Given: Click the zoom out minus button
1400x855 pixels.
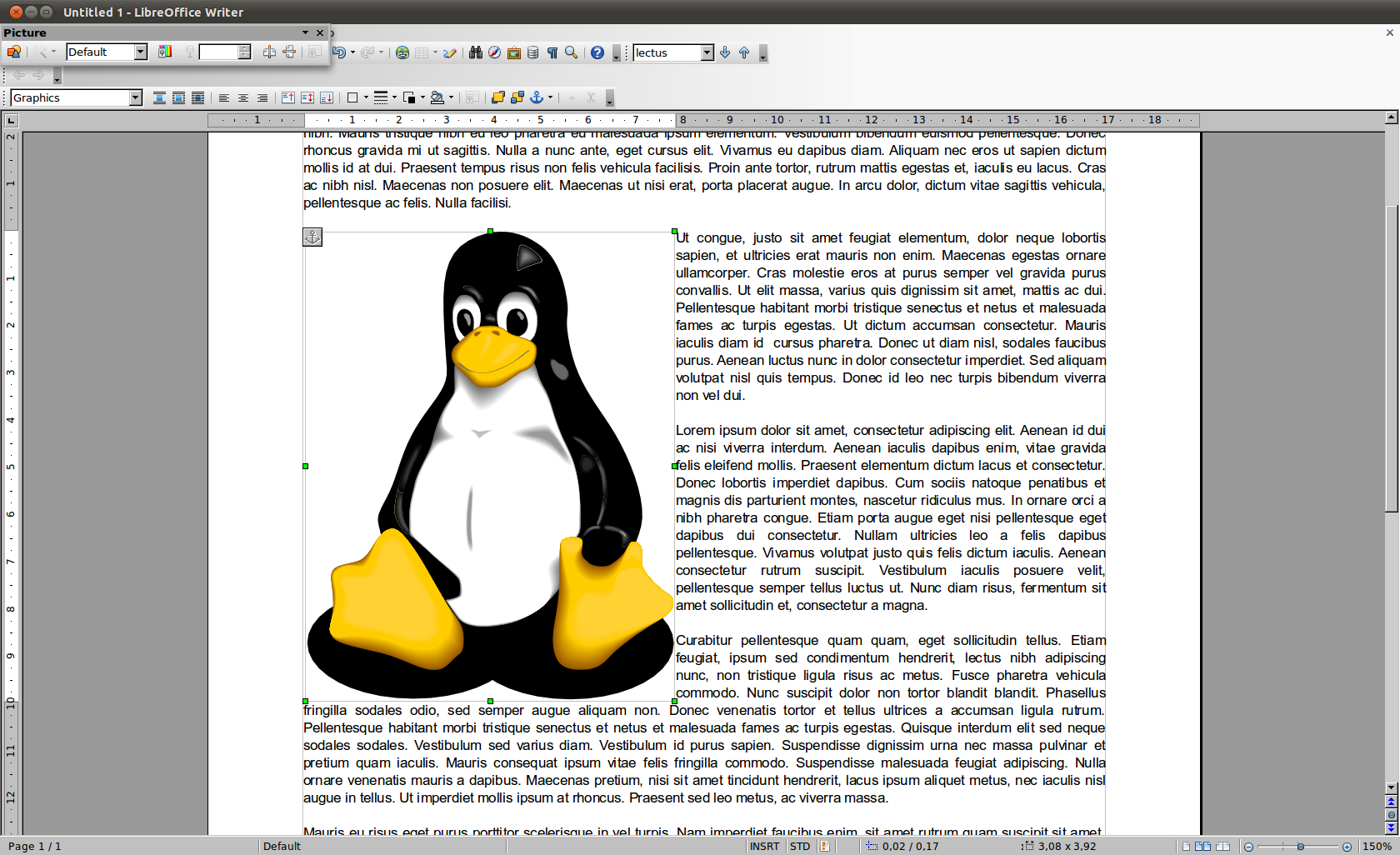Looking at the screenshot, I should (1248, 847).
